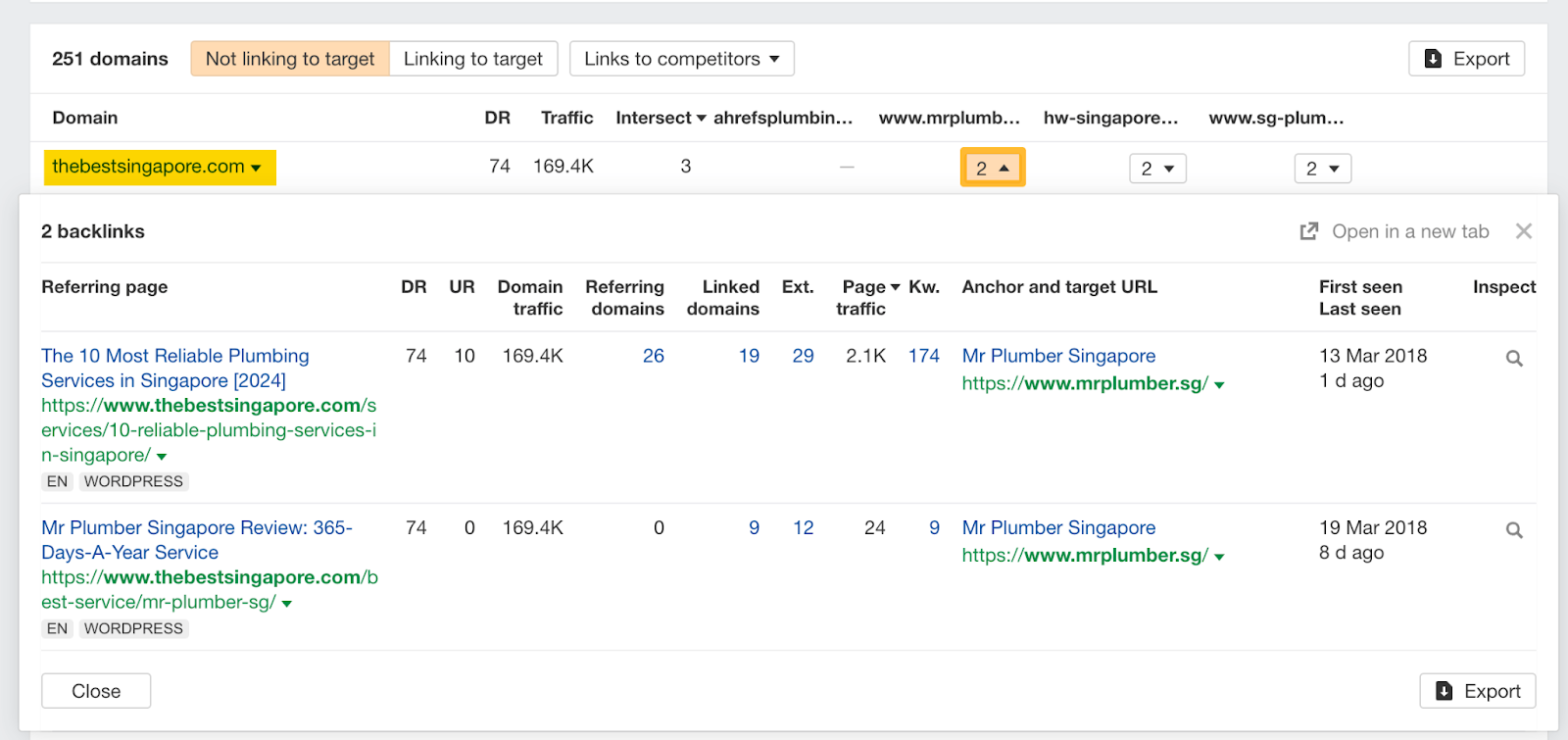Sort by Page traffic column

coord(867,297)
